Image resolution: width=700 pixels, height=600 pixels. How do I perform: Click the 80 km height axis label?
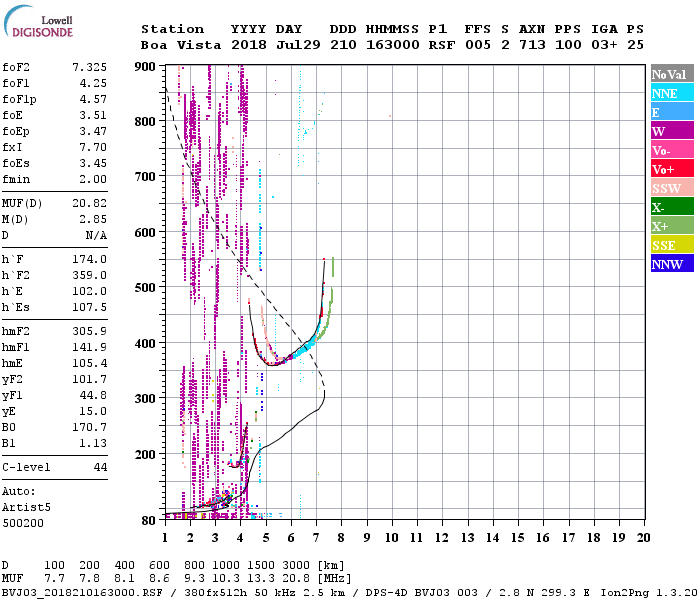(148, 521)
